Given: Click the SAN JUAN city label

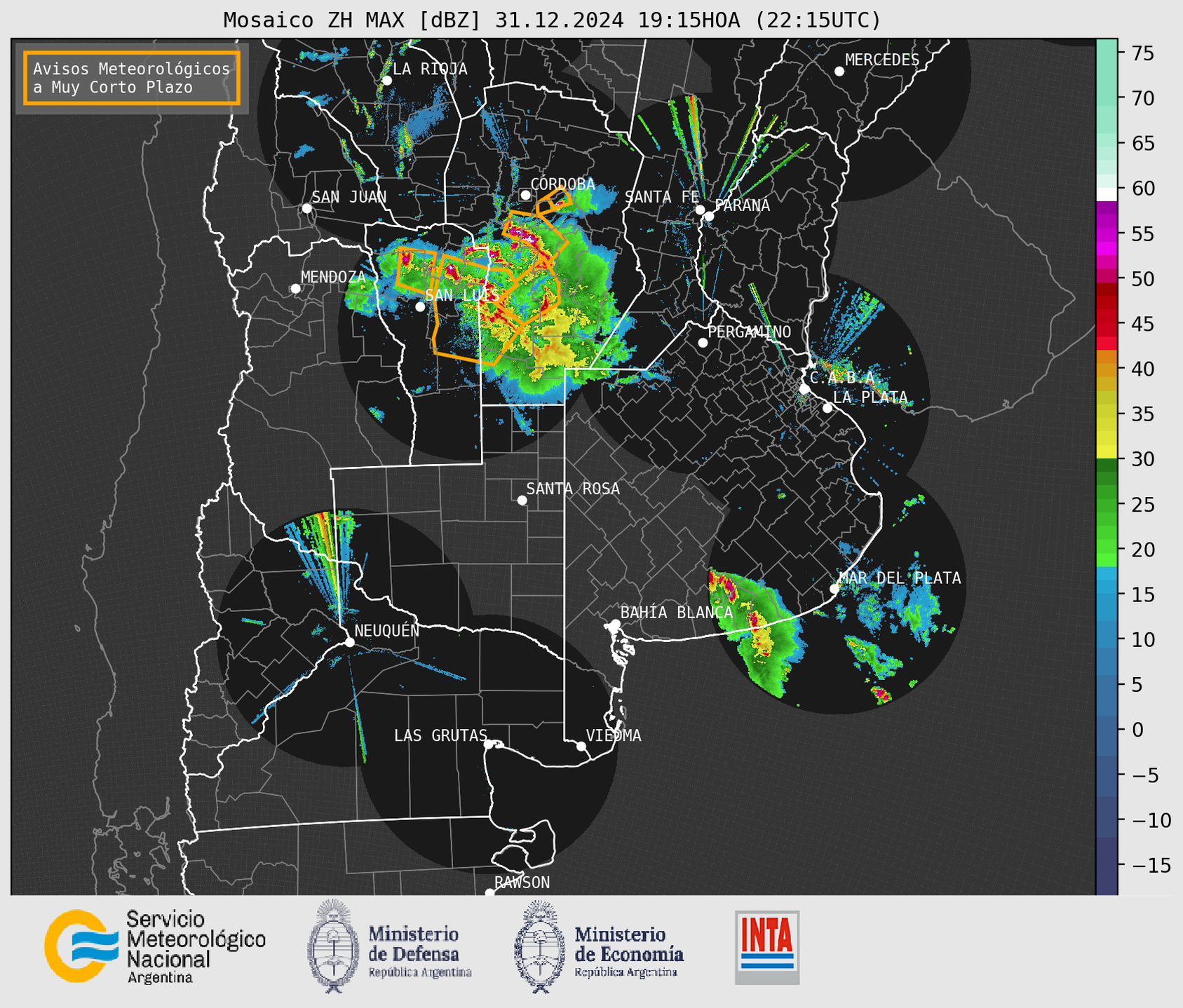Looking at the screenshot, I should pyautogui.click(x=349, y=197).
